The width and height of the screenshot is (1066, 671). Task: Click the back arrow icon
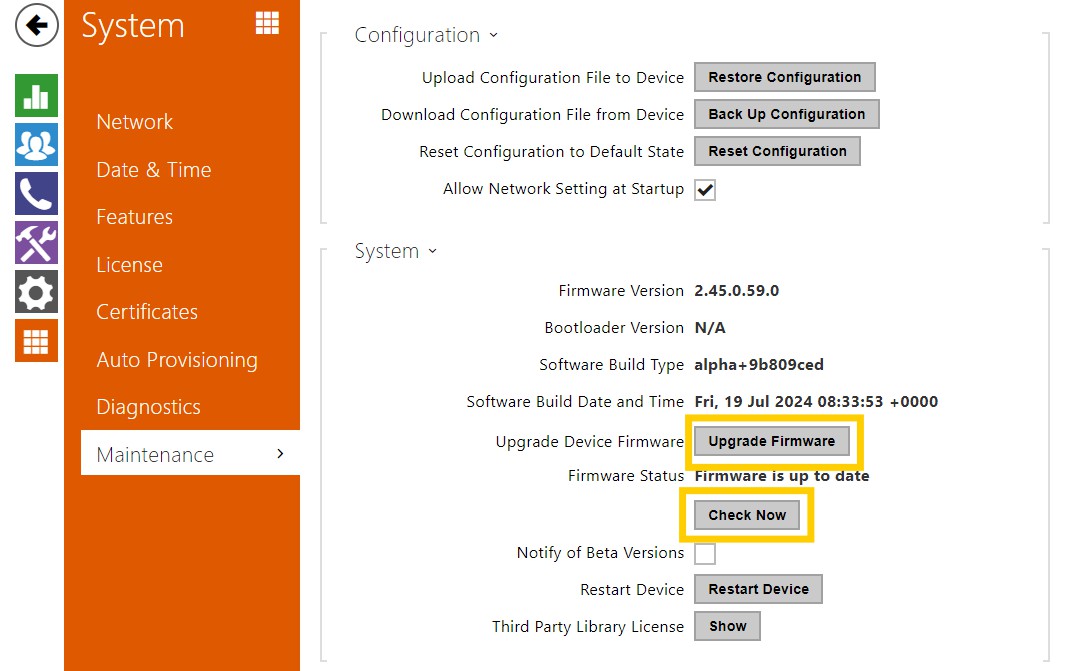click(36, 26)
